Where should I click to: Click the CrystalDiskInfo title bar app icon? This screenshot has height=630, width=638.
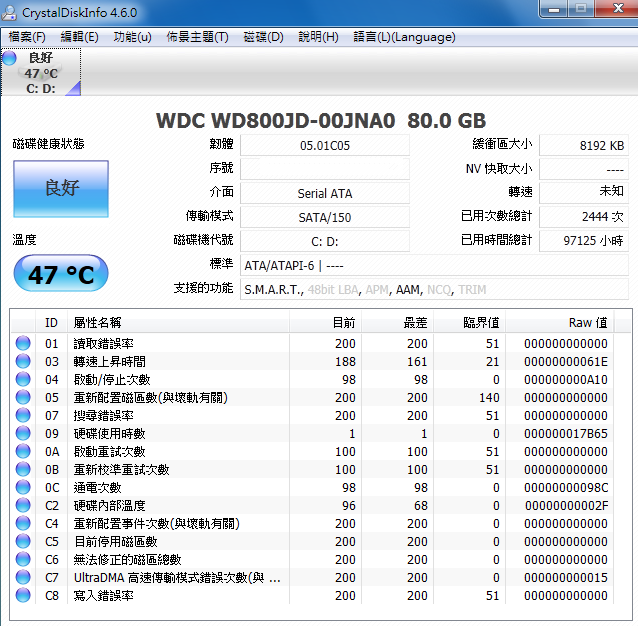(x=9, y=13)
